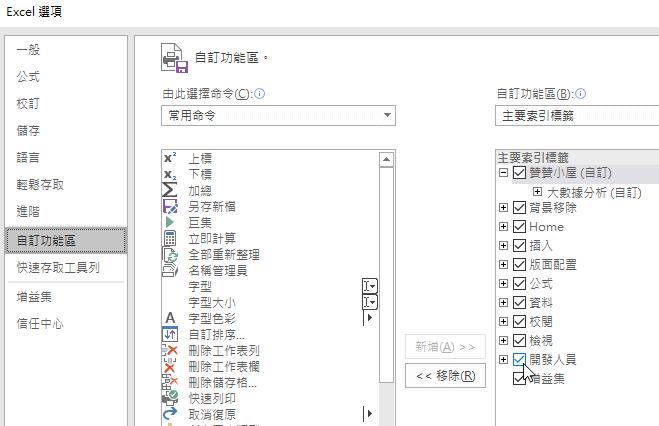Click the delete sheet rows (刪除工作表列) icon
The height and width of the screenshot is (426, 659).
170,350
